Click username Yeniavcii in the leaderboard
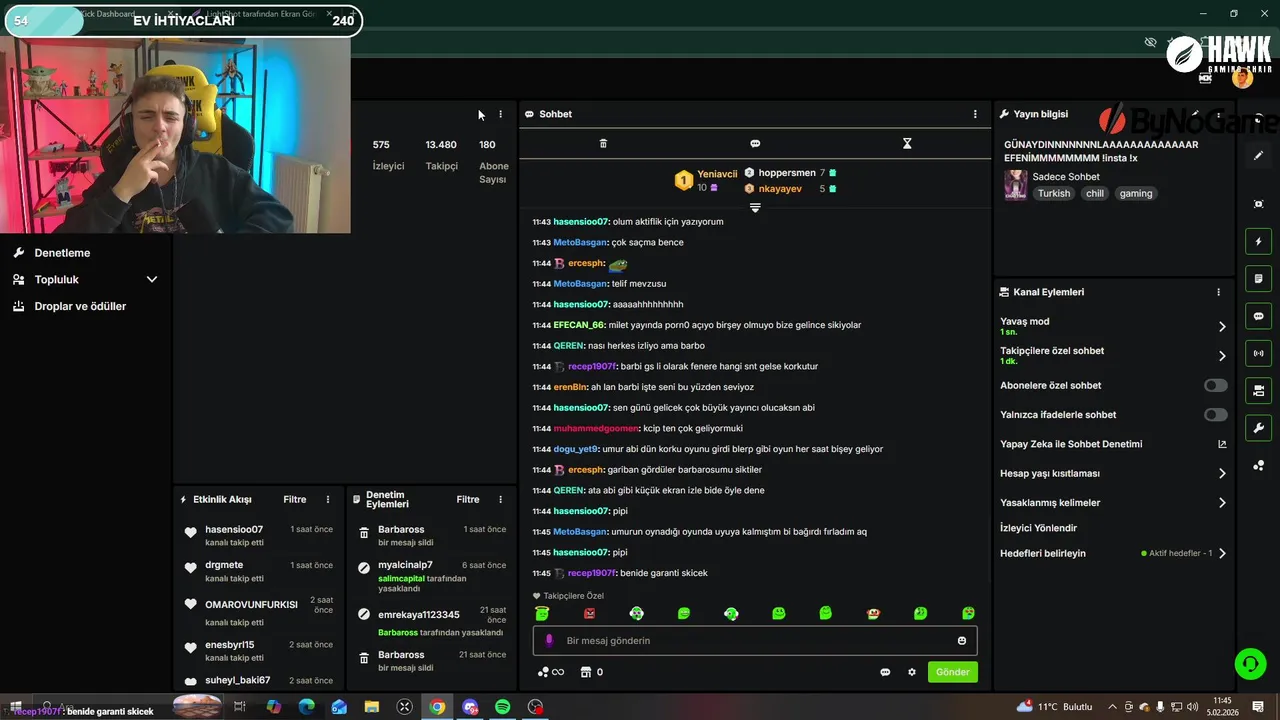The height and width of the screenshot is (720, 1280). click(717, 174)
